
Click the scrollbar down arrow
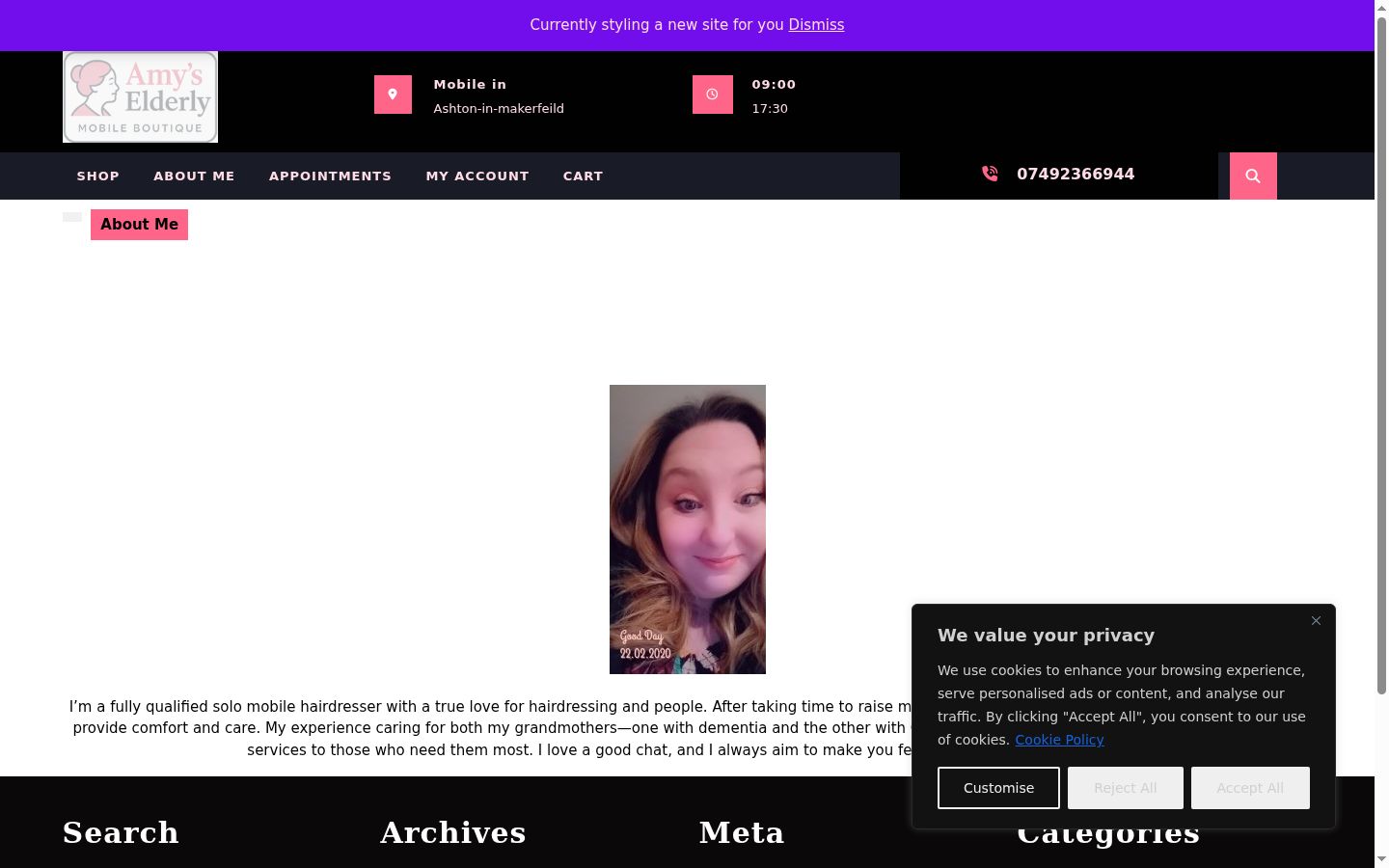coord(1381,859)
